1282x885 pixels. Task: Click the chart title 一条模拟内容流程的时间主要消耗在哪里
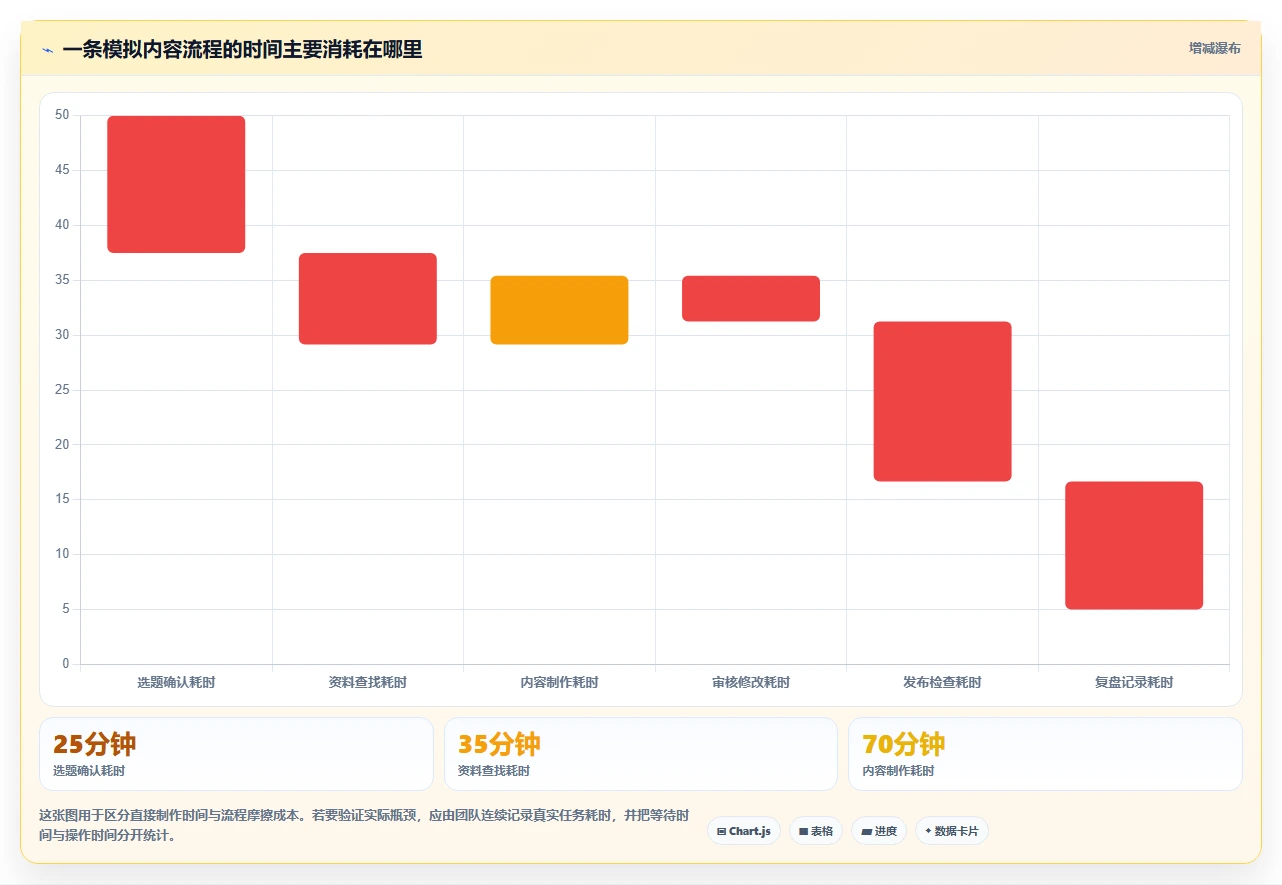[242, 50]
